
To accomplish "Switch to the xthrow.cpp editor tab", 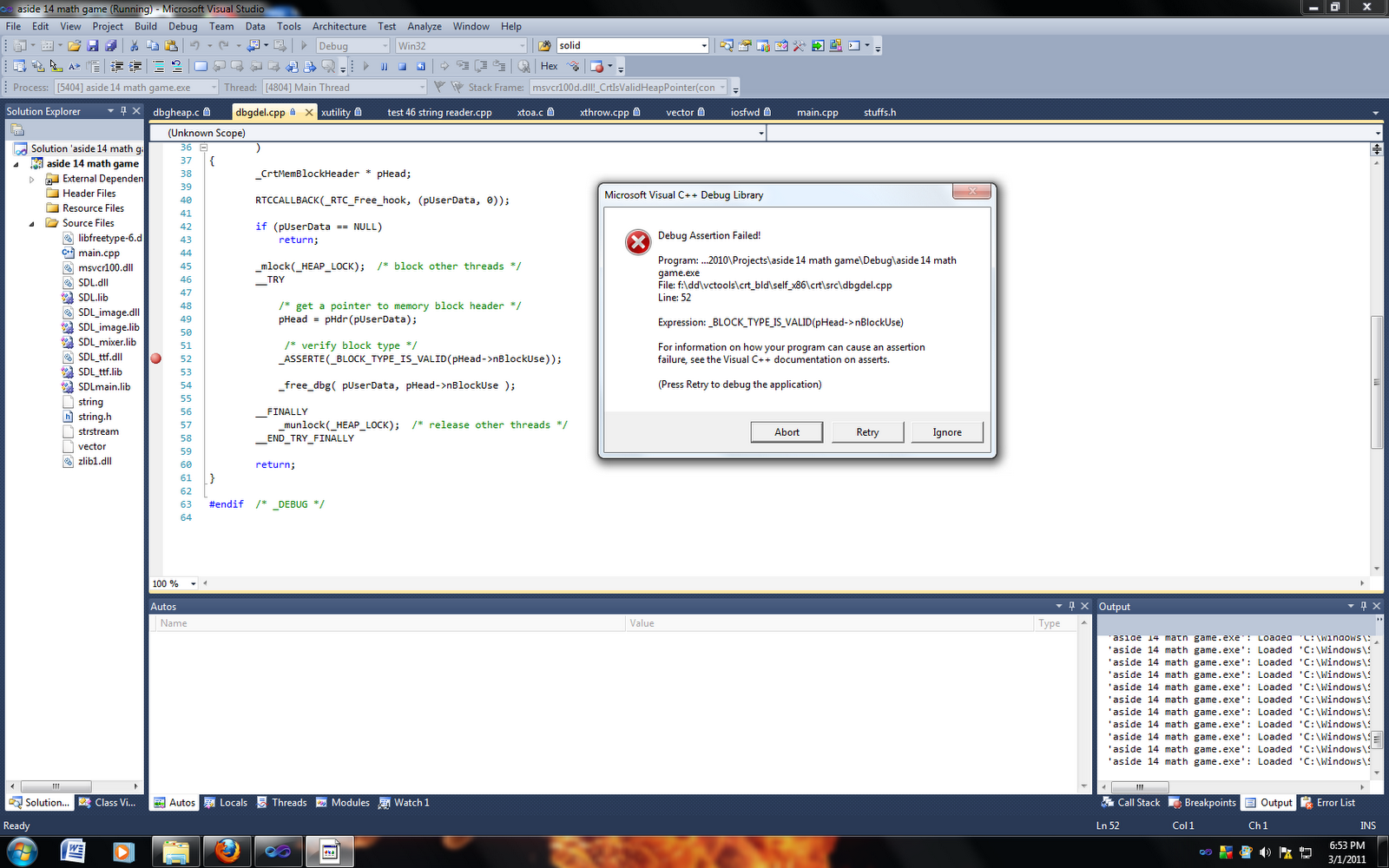I will (x=609, y=112).
